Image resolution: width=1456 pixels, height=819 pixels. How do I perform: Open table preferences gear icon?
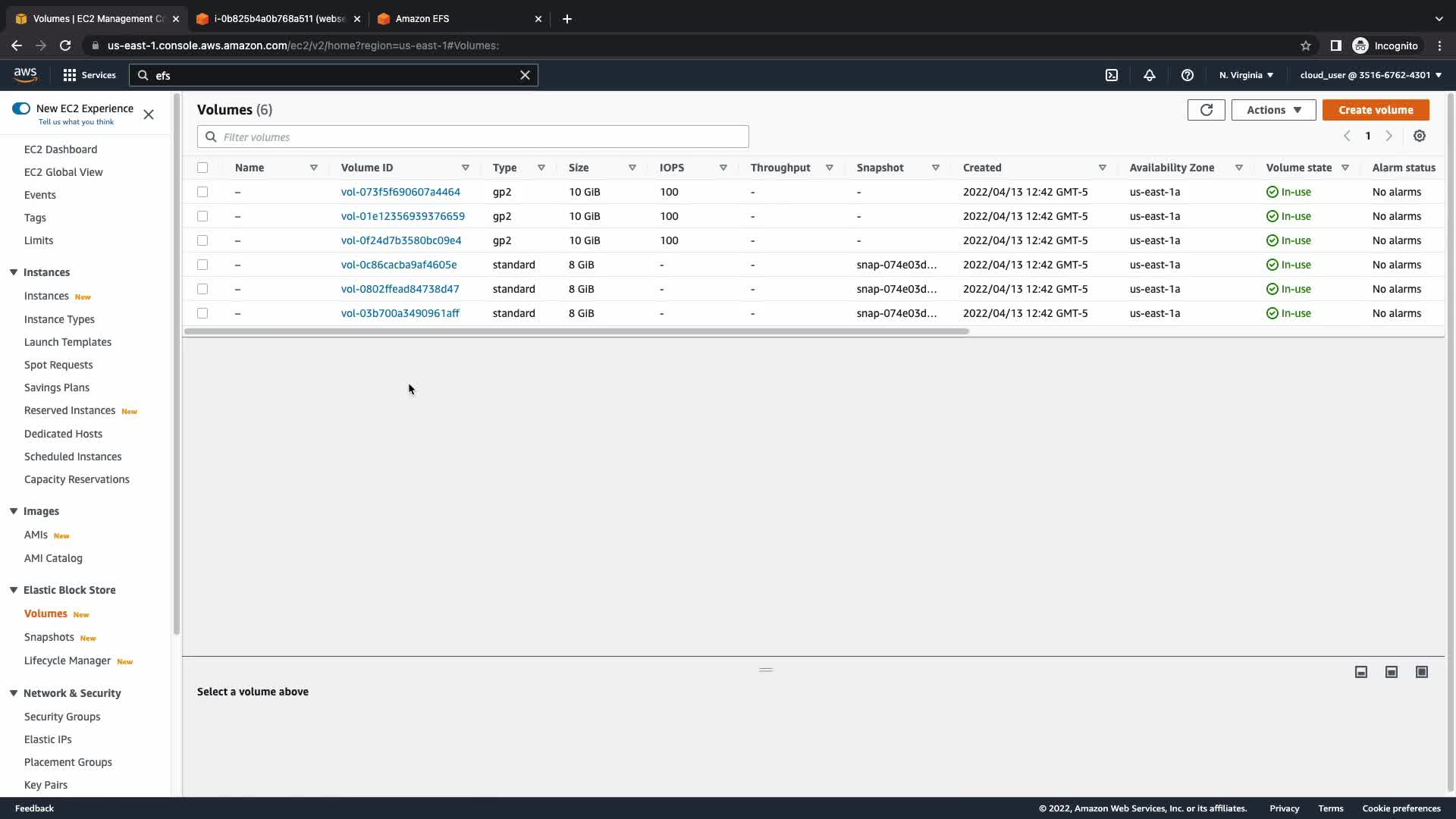pyautogui.click(x=1420, y=136)
